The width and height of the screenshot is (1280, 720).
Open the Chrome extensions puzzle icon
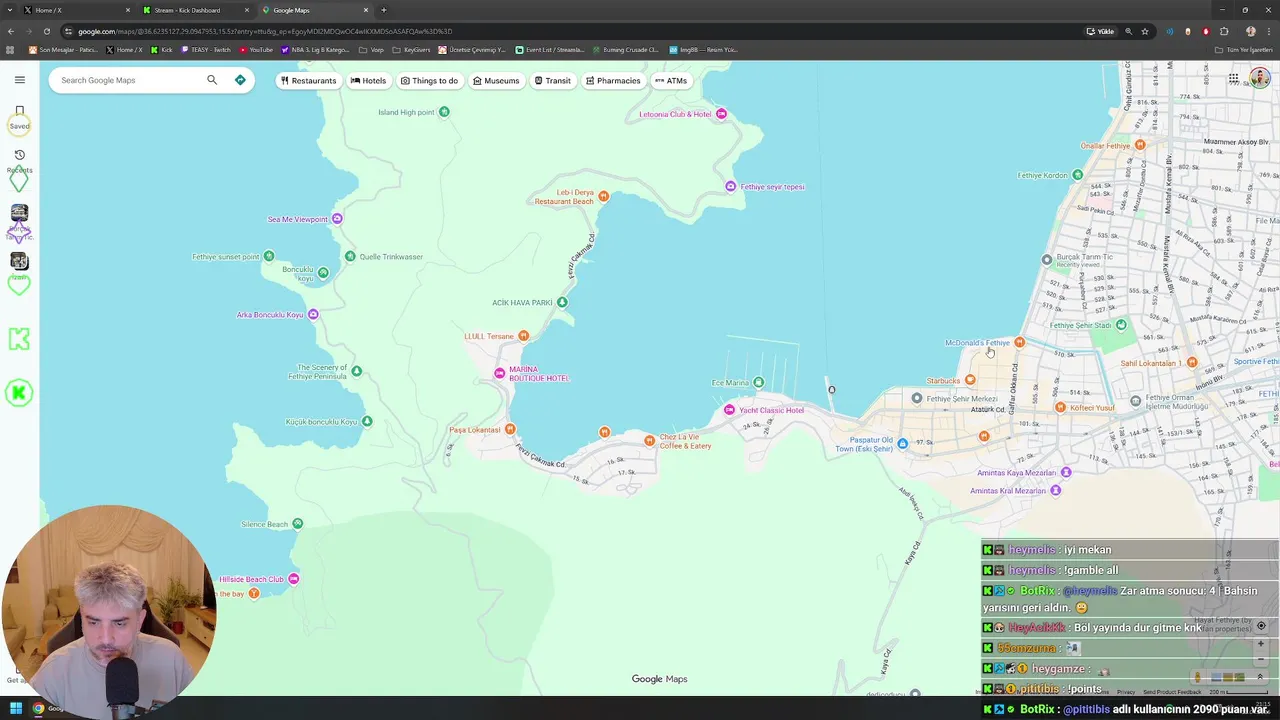click(1224, 31)
